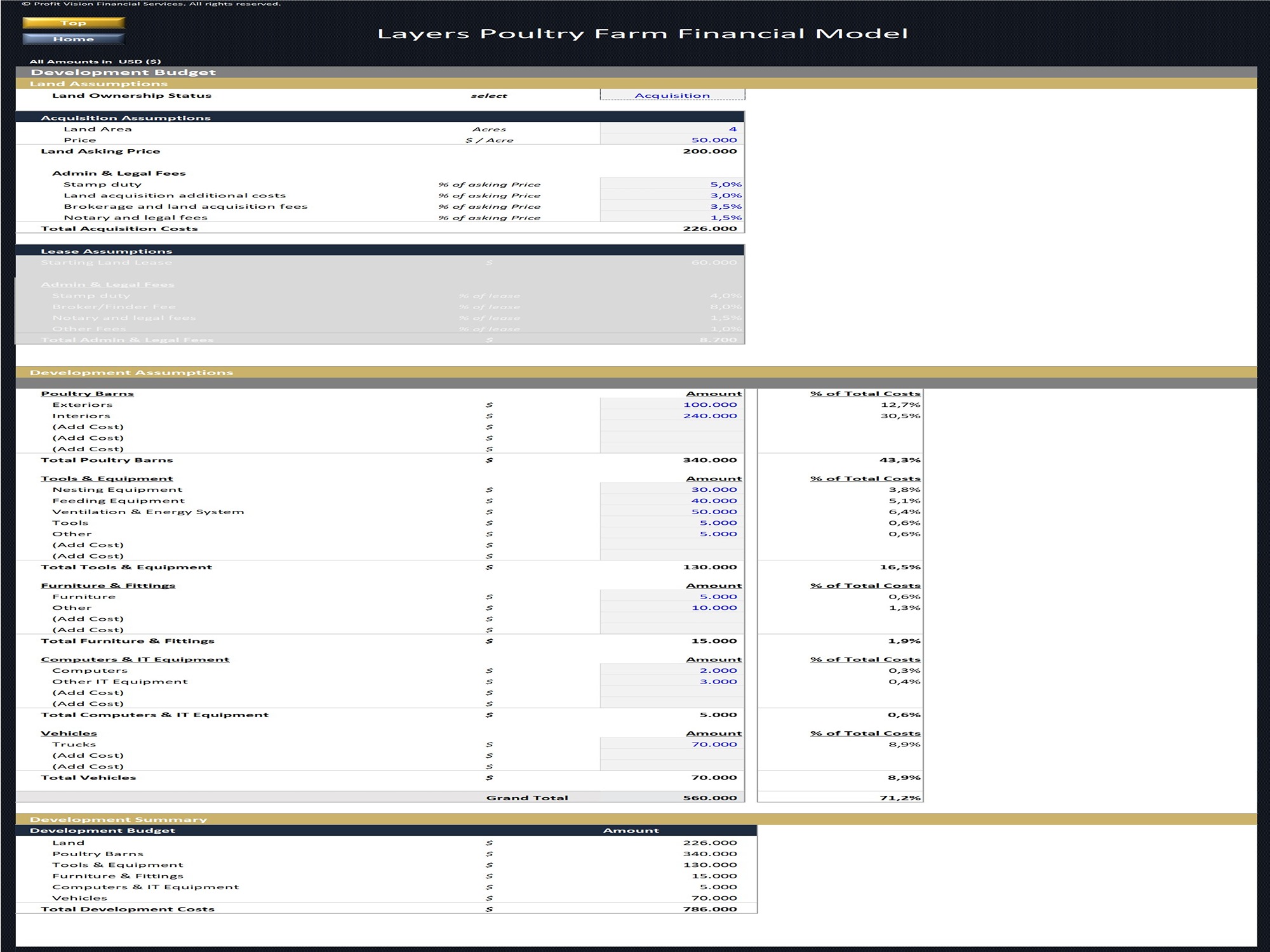Click Land acquisition additional costs 3,0% cell

(672, 195)
